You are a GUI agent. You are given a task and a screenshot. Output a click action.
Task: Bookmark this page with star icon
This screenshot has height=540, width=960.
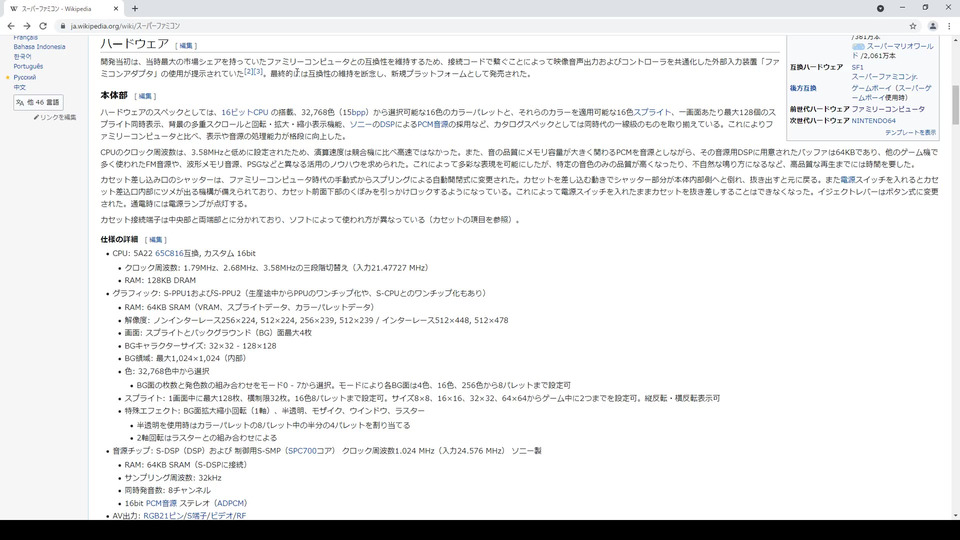point(913,26)
